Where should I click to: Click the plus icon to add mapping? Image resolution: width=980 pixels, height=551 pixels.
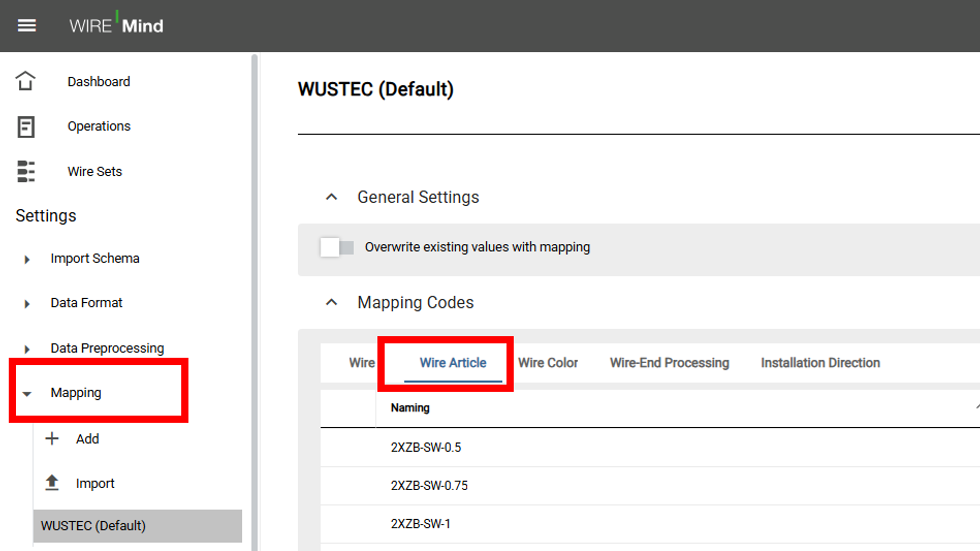(53, 438)
